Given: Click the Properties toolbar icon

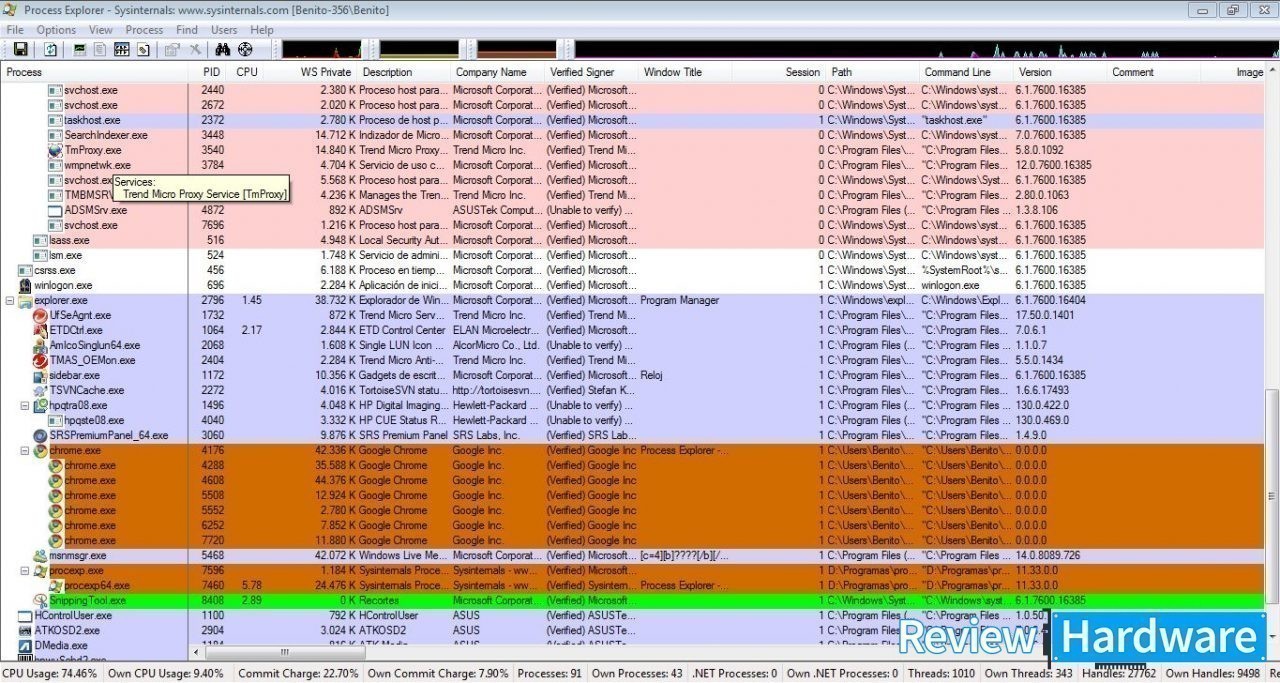Looking at the screenshot, I should pyautogui.click(x=172, y=49).
